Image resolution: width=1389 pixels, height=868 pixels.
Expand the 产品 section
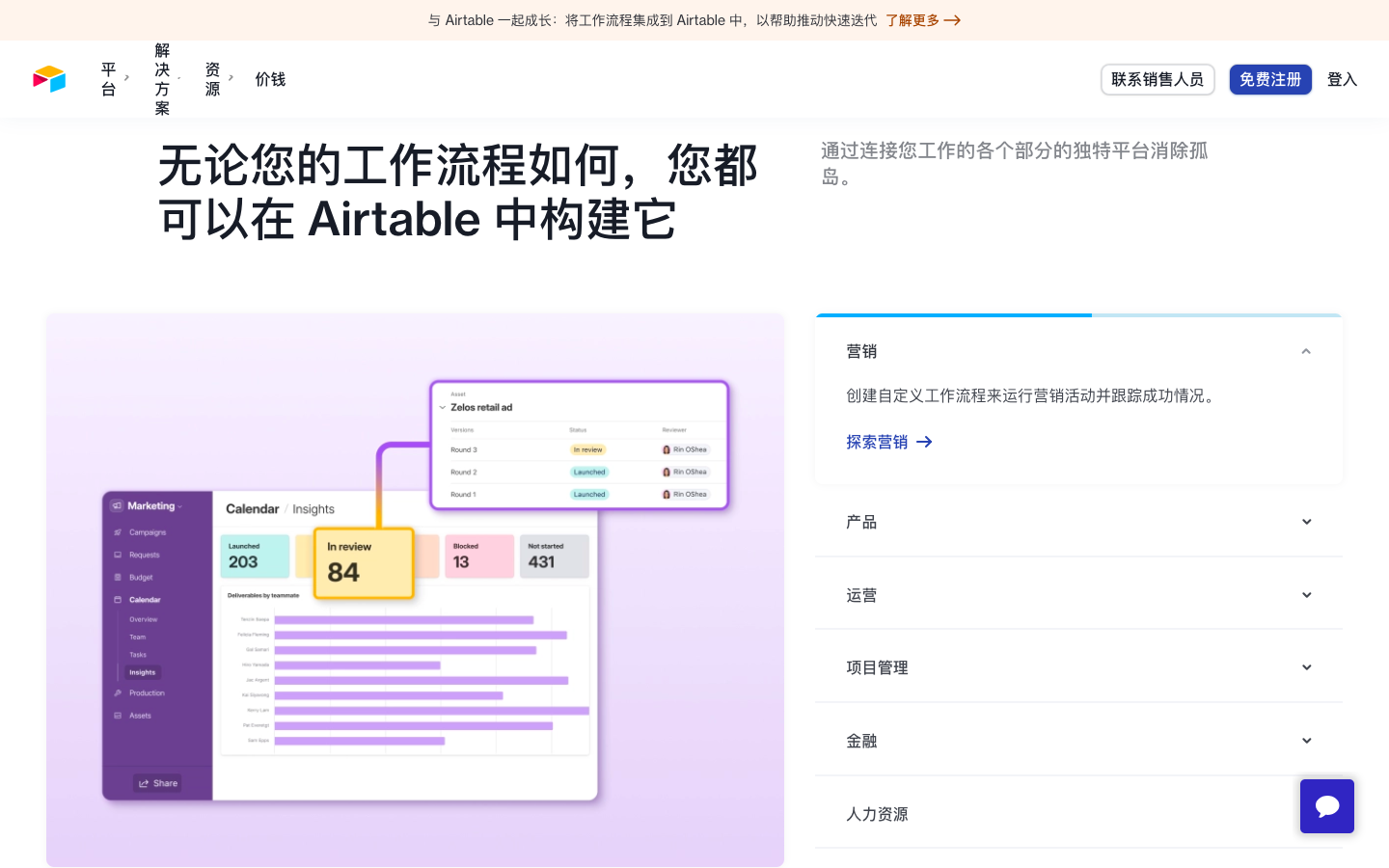pyautogui.click(x=1078, y=522)
